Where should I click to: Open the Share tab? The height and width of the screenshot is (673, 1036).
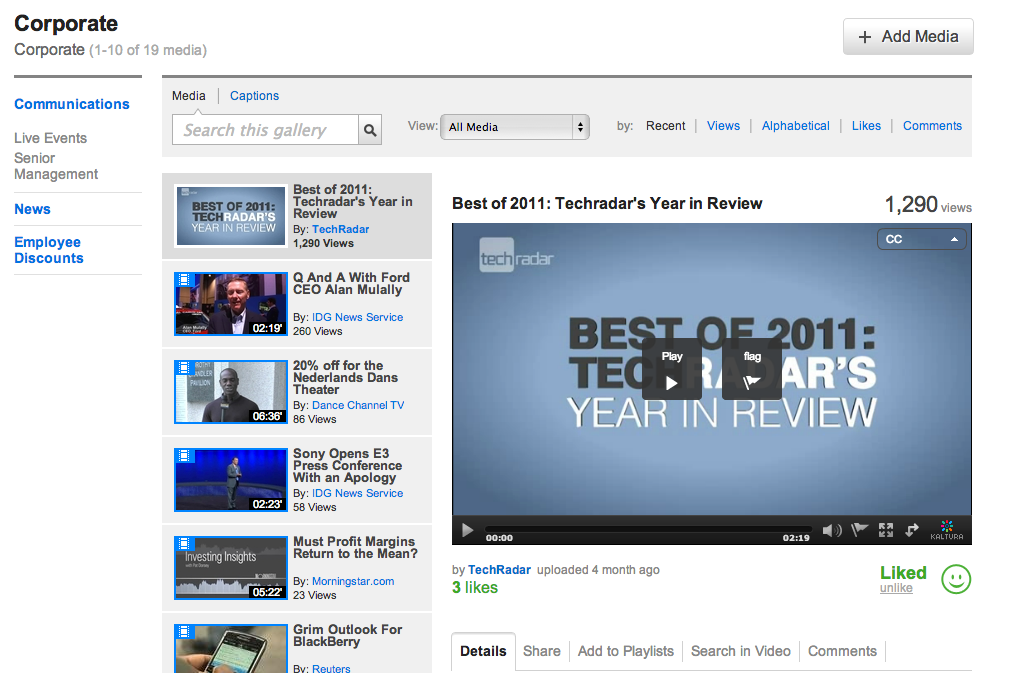[x=542, y=651]
